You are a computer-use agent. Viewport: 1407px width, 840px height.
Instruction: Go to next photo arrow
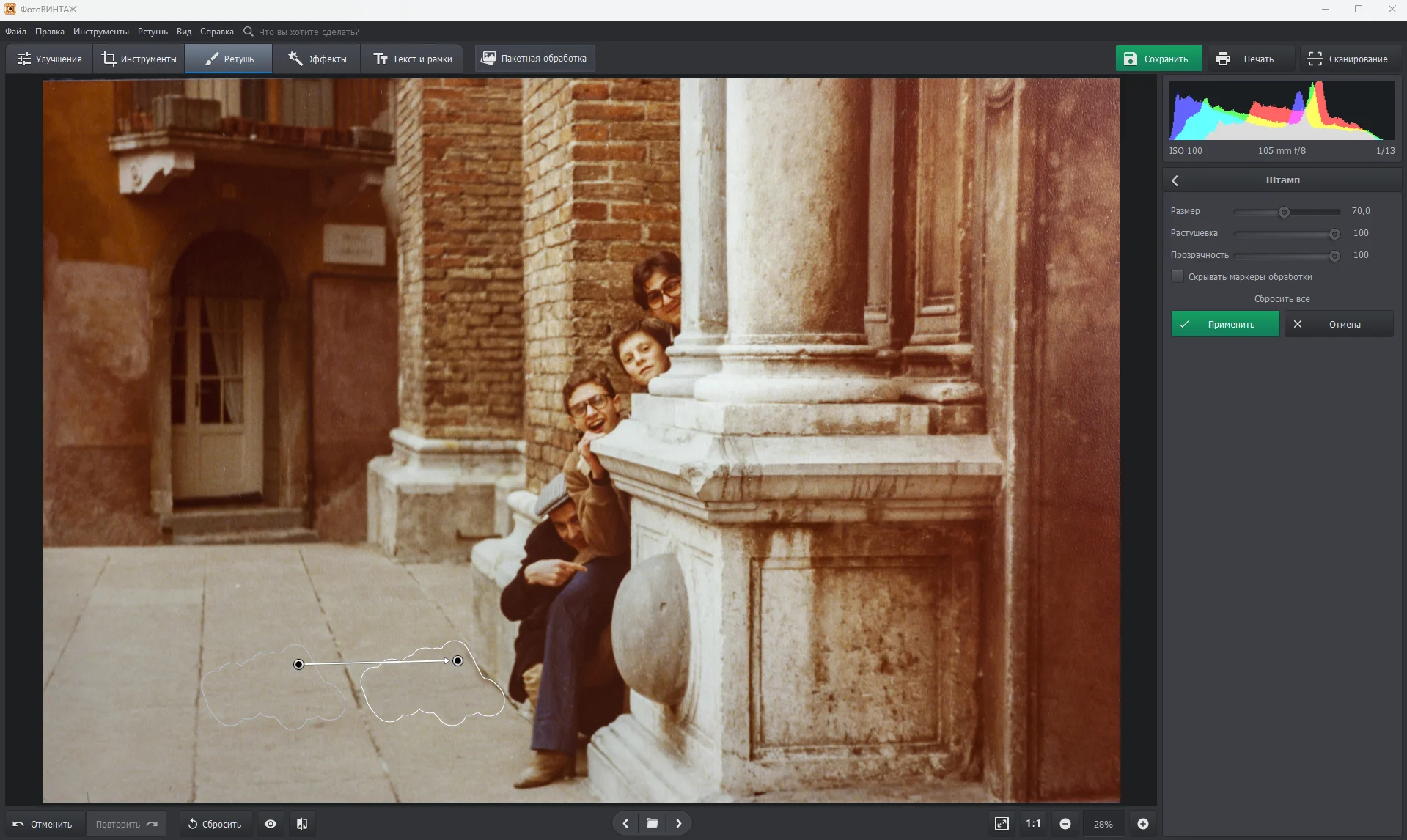point(679,823)
